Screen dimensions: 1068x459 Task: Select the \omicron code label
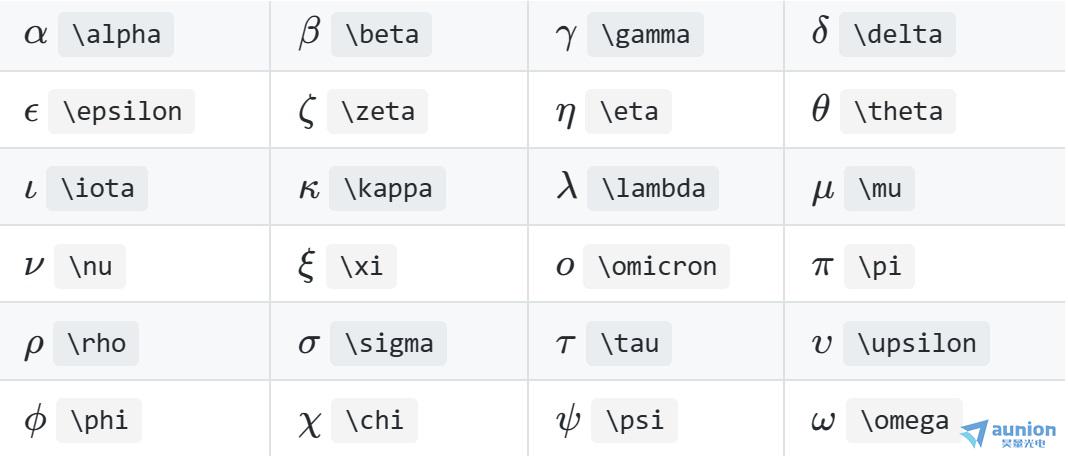pos(657,266)
